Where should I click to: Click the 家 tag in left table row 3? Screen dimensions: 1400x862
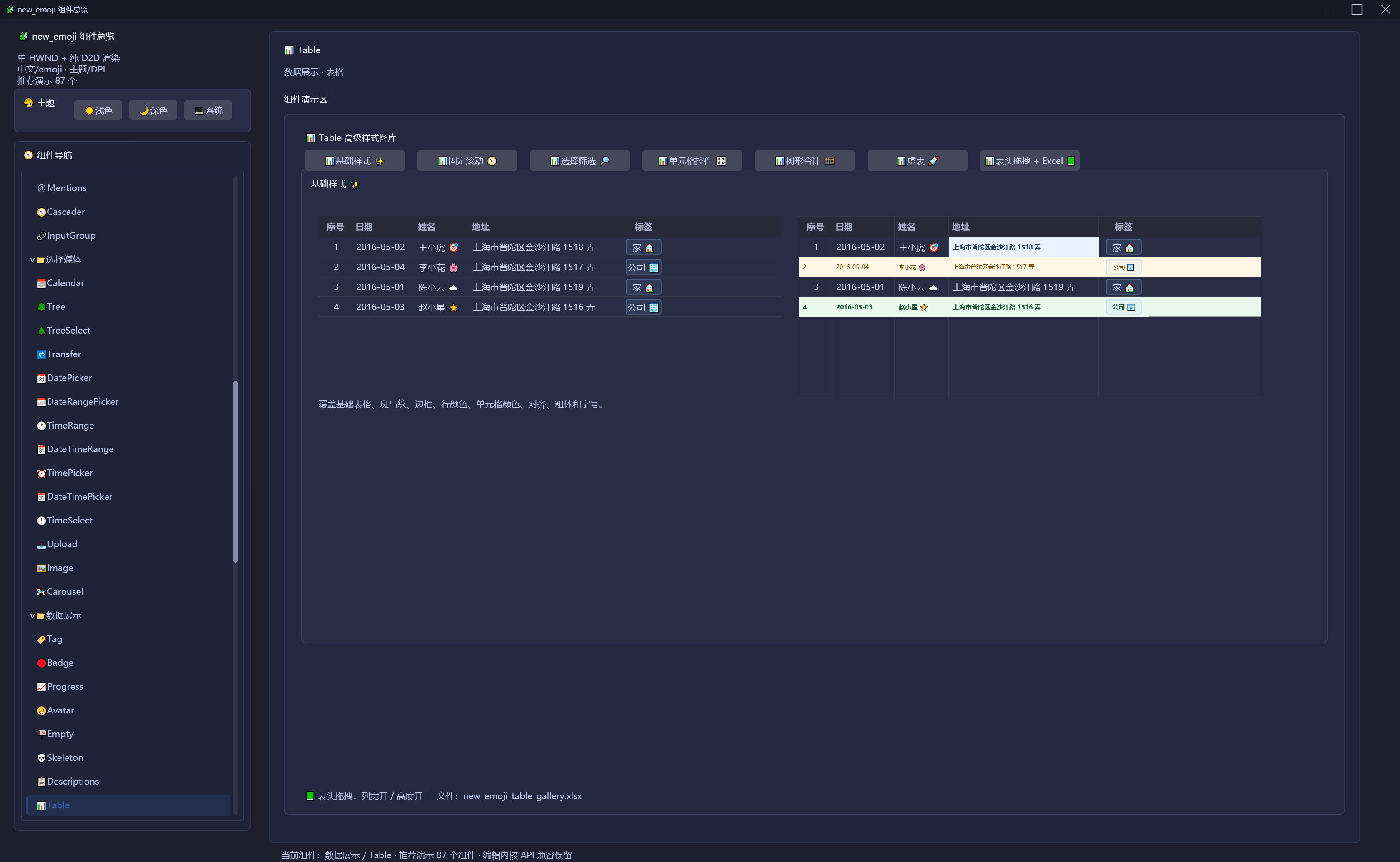(x=643, y=287)
